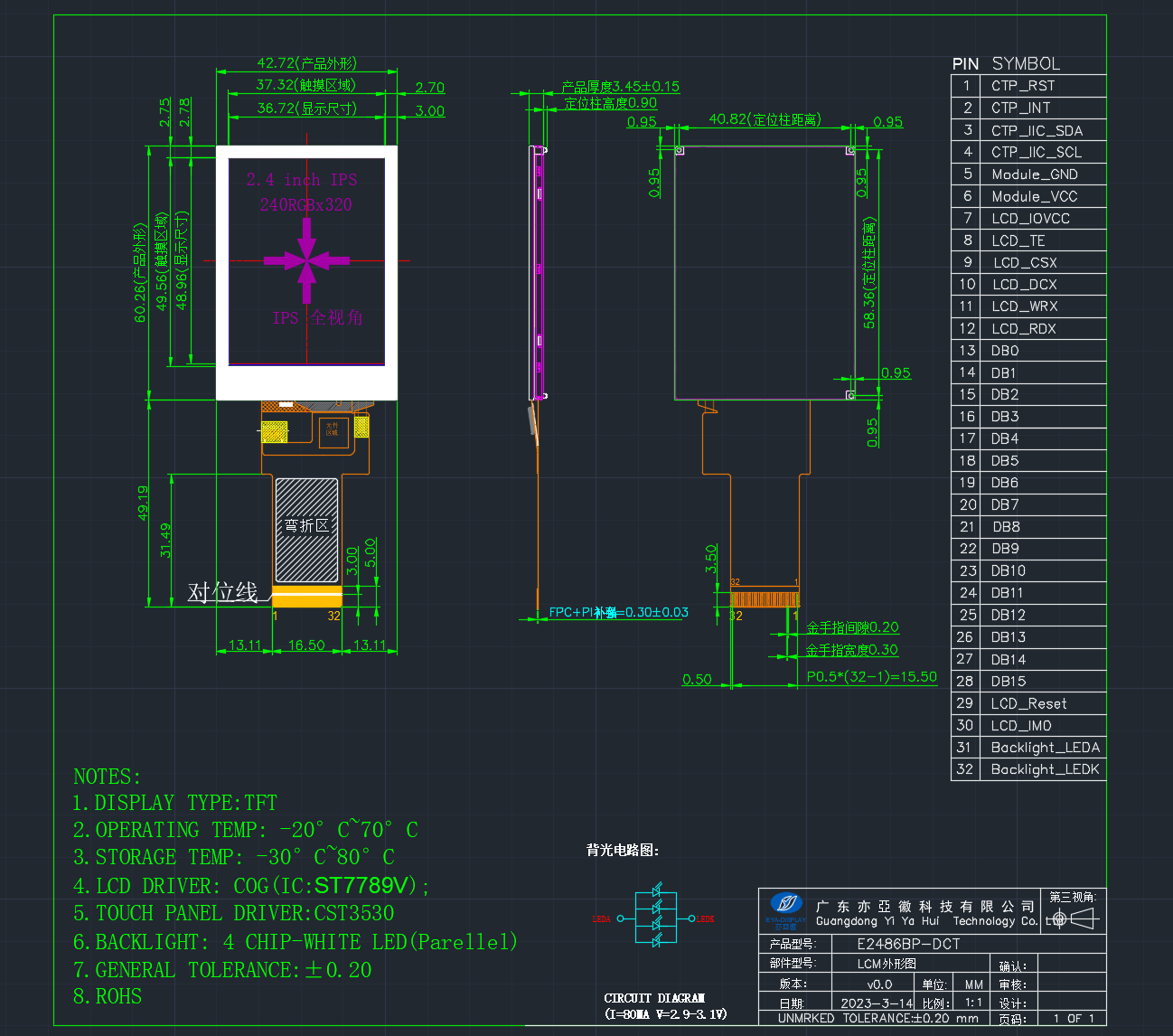Click the 58.36 vertical post distance
This screenshot has width=1173, height=1036.
pos(868,272)
